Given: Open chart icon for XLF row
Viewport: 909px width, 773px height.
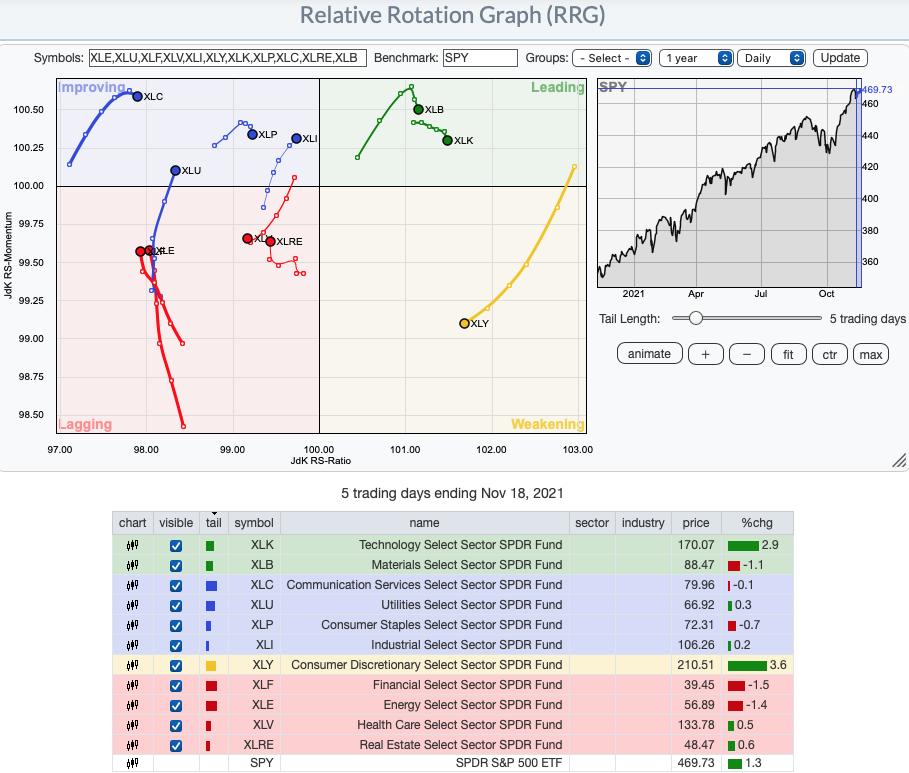Looking at the screenshot, I should (x=132, y=685).
